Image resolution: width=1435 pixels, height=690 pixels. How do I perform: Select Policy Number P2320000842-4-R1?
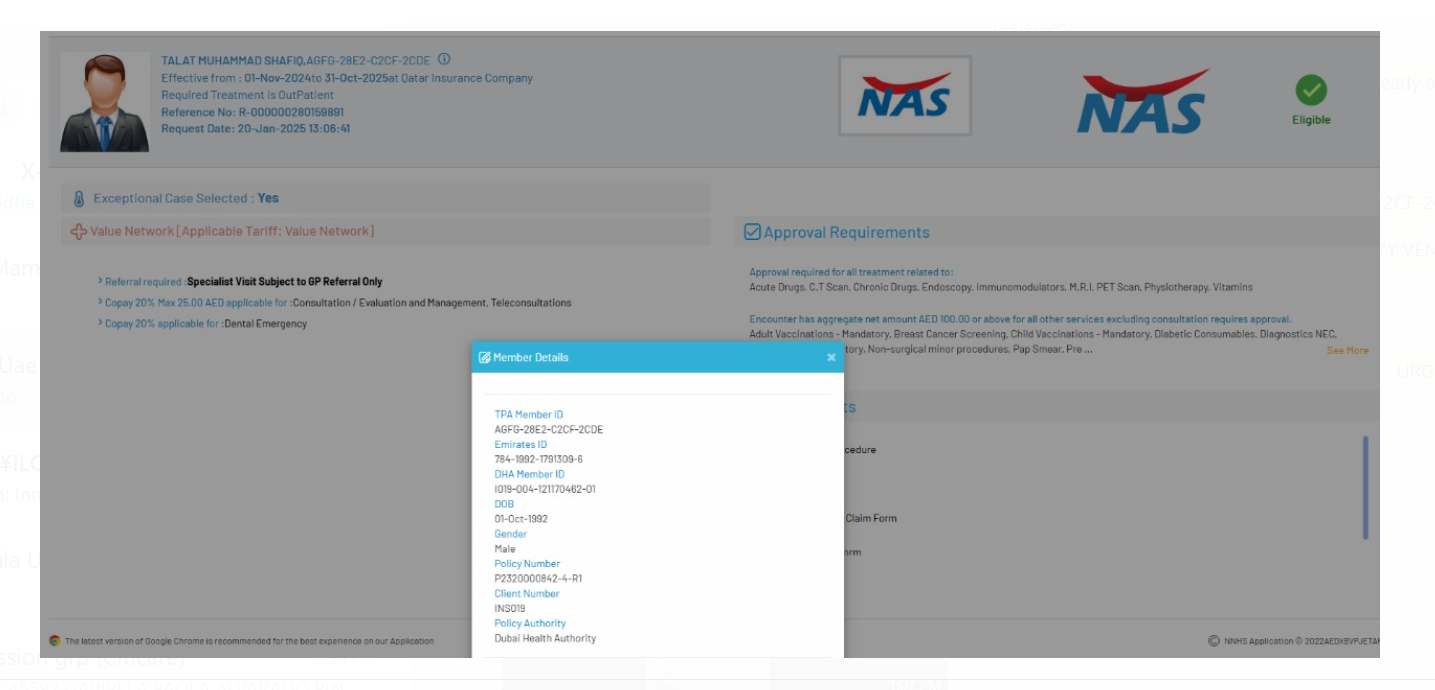[x=538, y=578]
